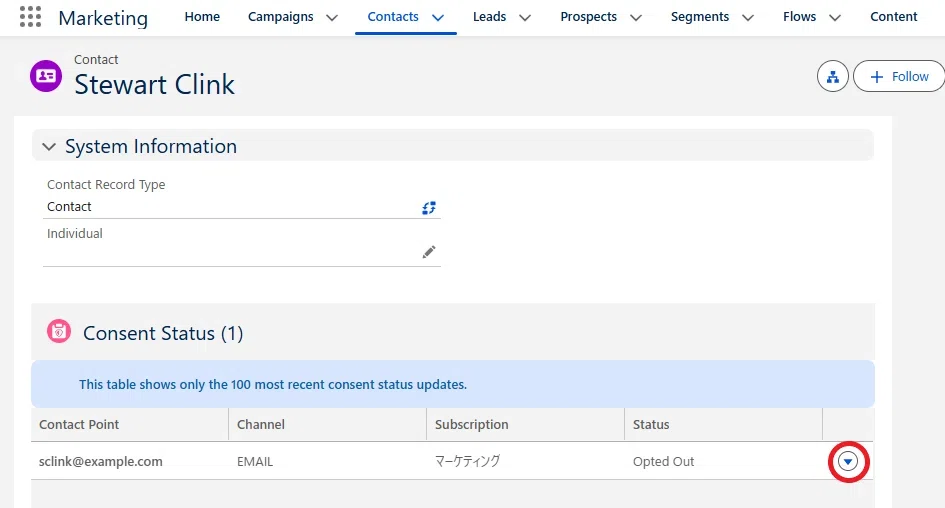Screen dimensions: 945x508
Task: Expand the Segments tab dropdown chevron
Action: coord(748,17)
